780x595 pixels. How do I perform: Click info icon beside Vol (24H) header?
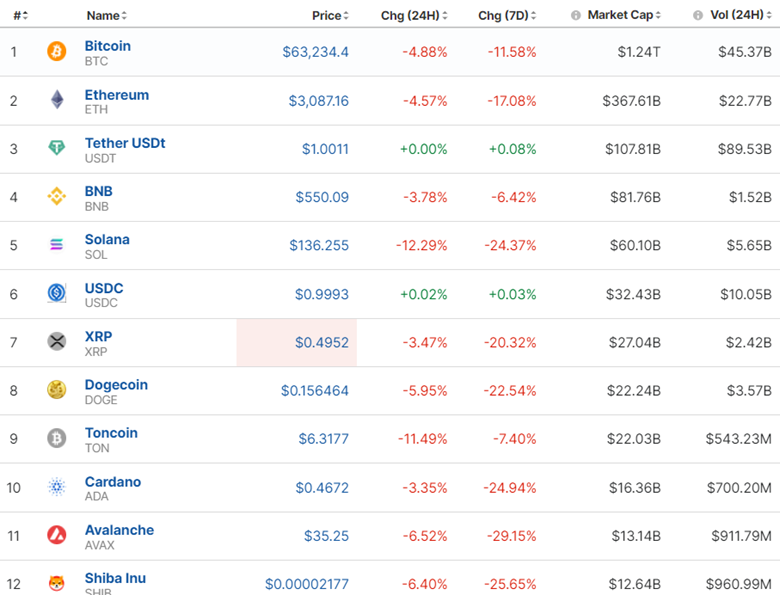pos(698,15)
